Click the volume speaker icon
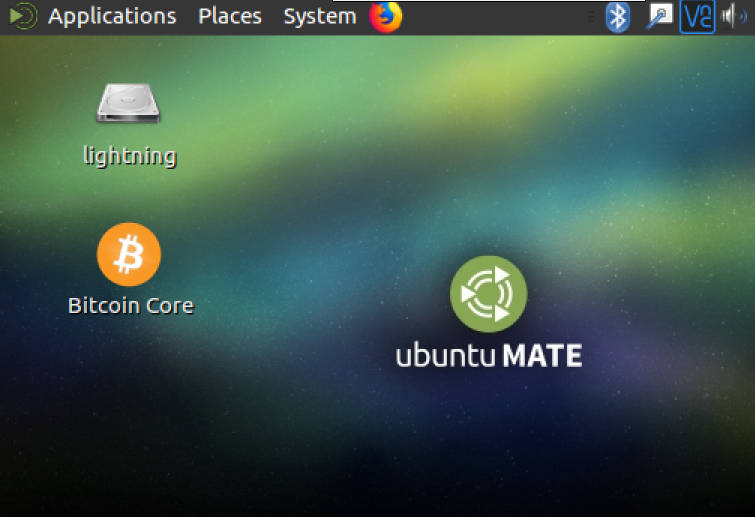The height and width of the screenshot is (517, 755). click(x=733, y=17)
